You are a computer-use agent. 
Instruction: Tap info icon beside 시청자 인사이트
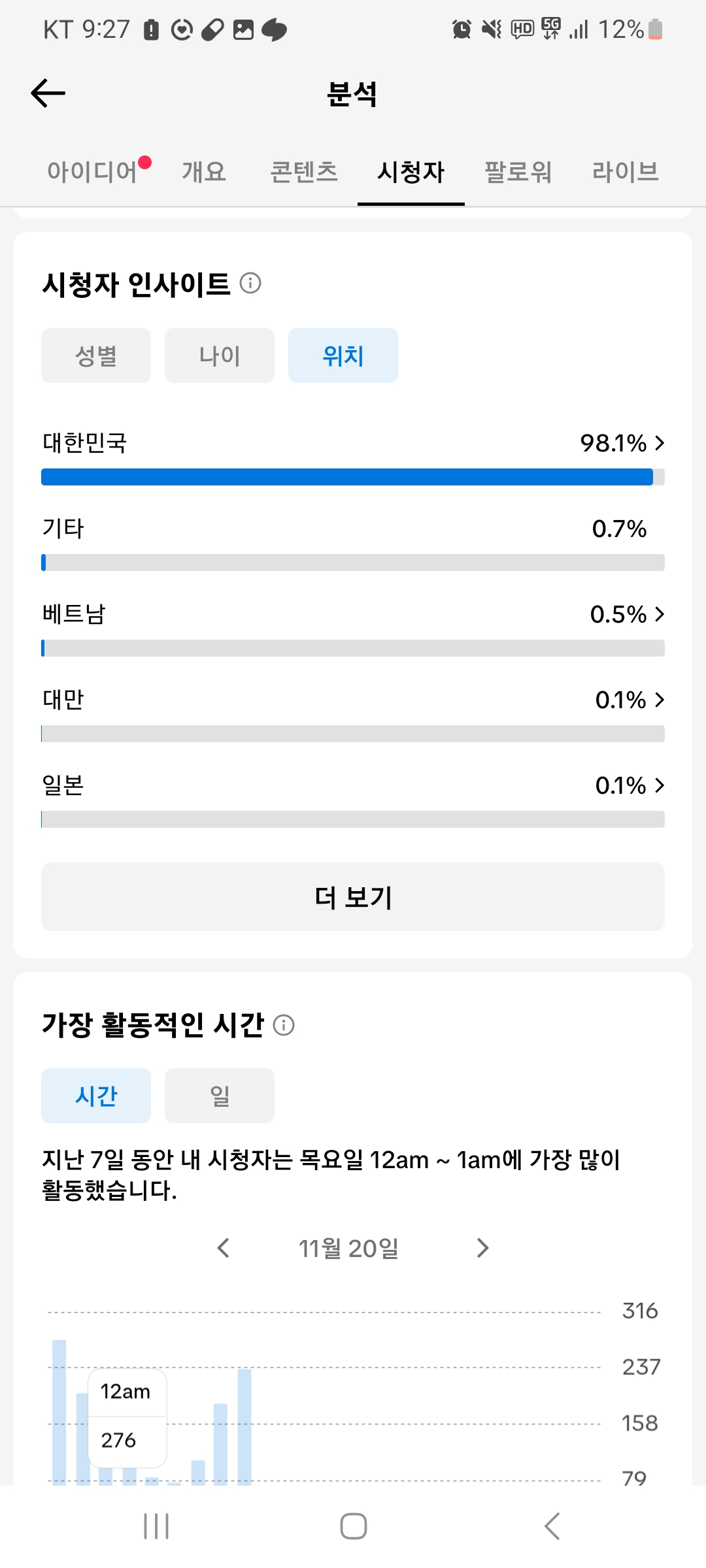tap(250, 284)
